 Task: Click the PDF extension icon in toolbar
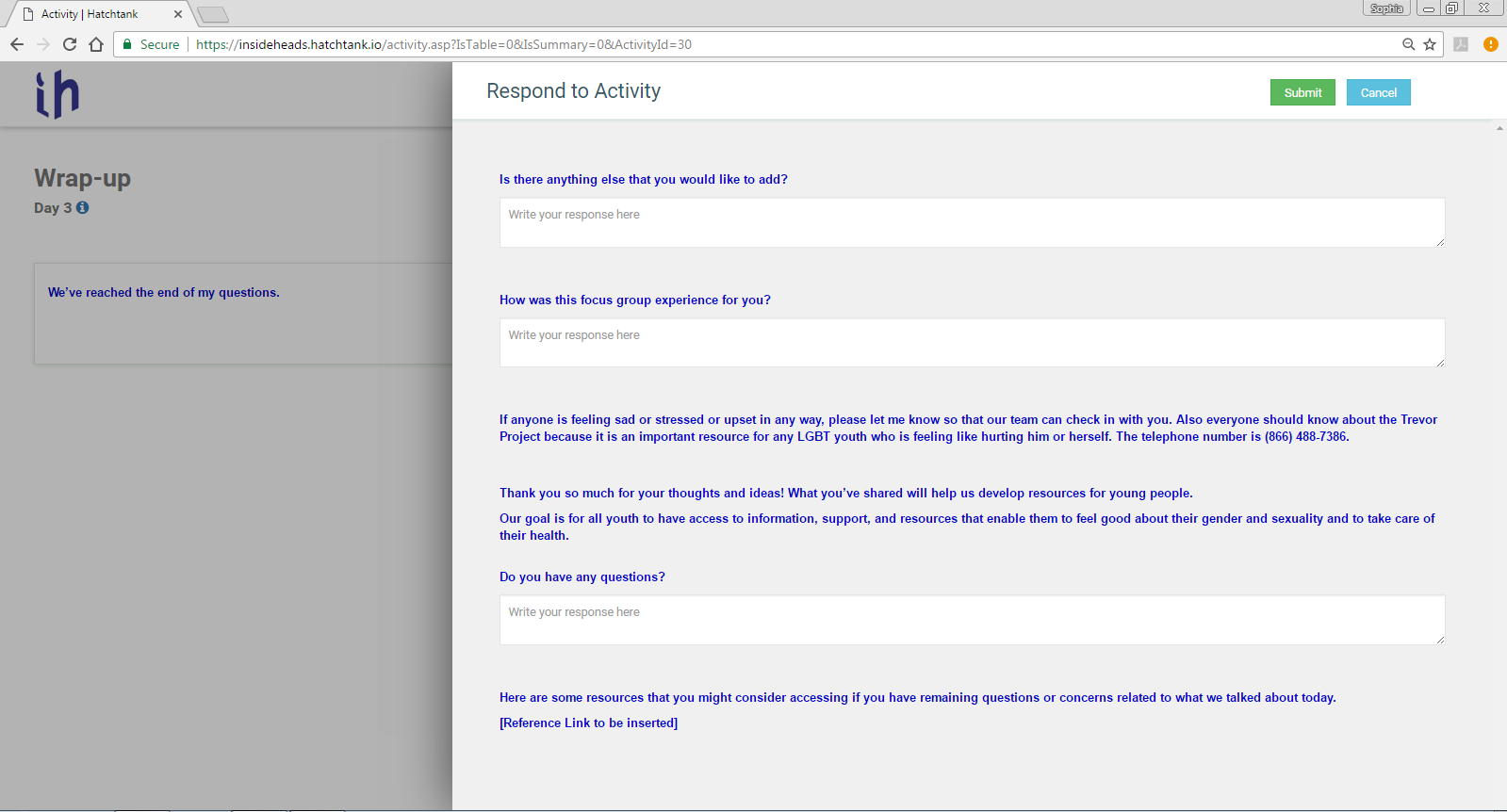[1461, 44]
